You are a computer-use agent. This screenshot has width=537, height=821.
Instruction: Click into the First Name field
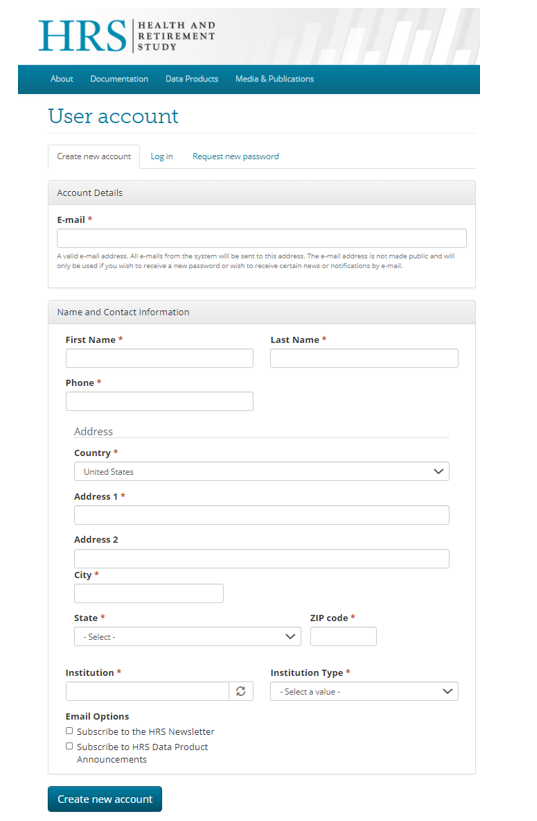click(x=160, y=358)
